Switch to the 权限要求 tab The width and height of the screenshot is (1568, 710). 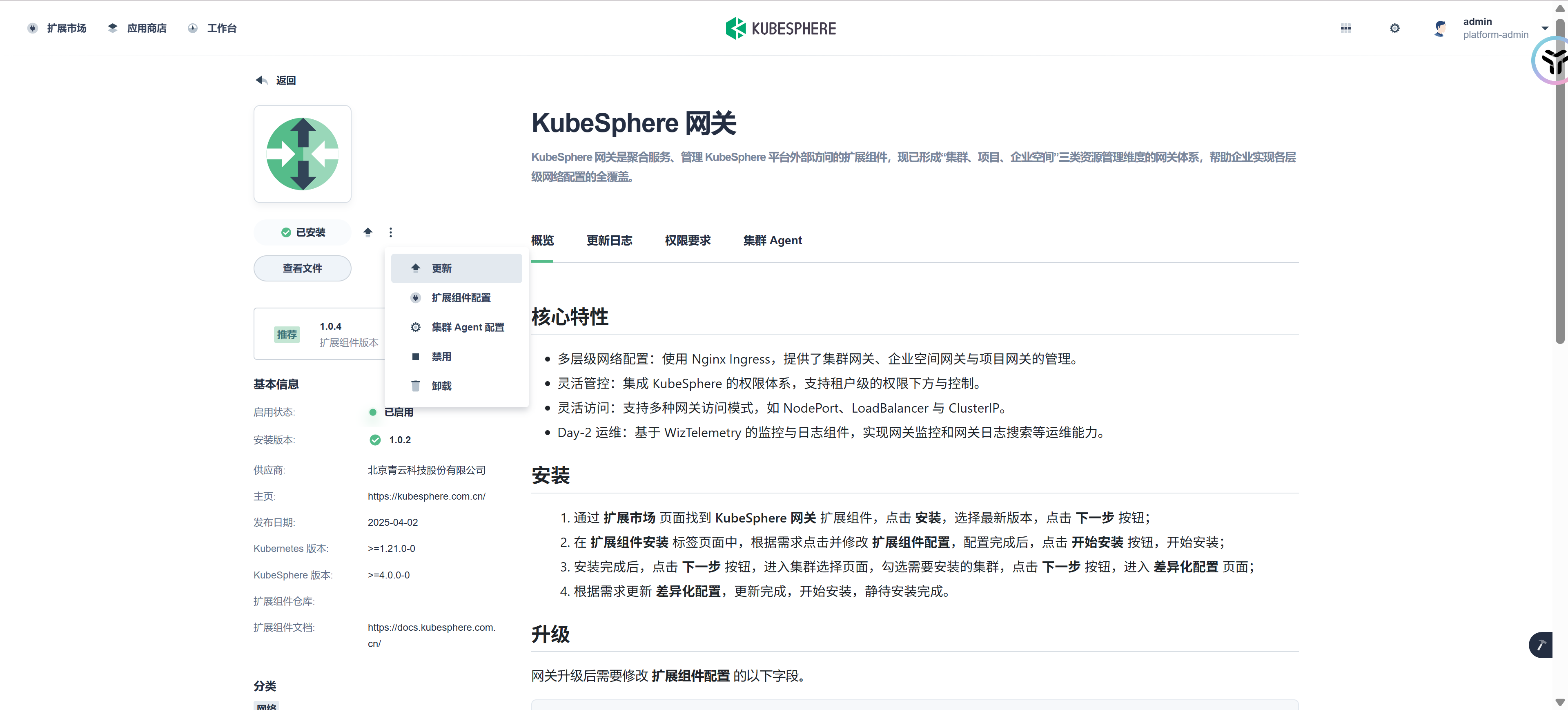pos(688,241)
